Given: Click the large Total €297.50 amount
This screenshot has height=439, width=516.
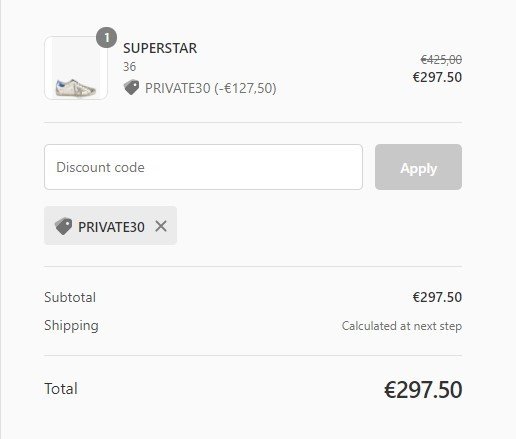Looking at the screenshot, I should point(423,390).
